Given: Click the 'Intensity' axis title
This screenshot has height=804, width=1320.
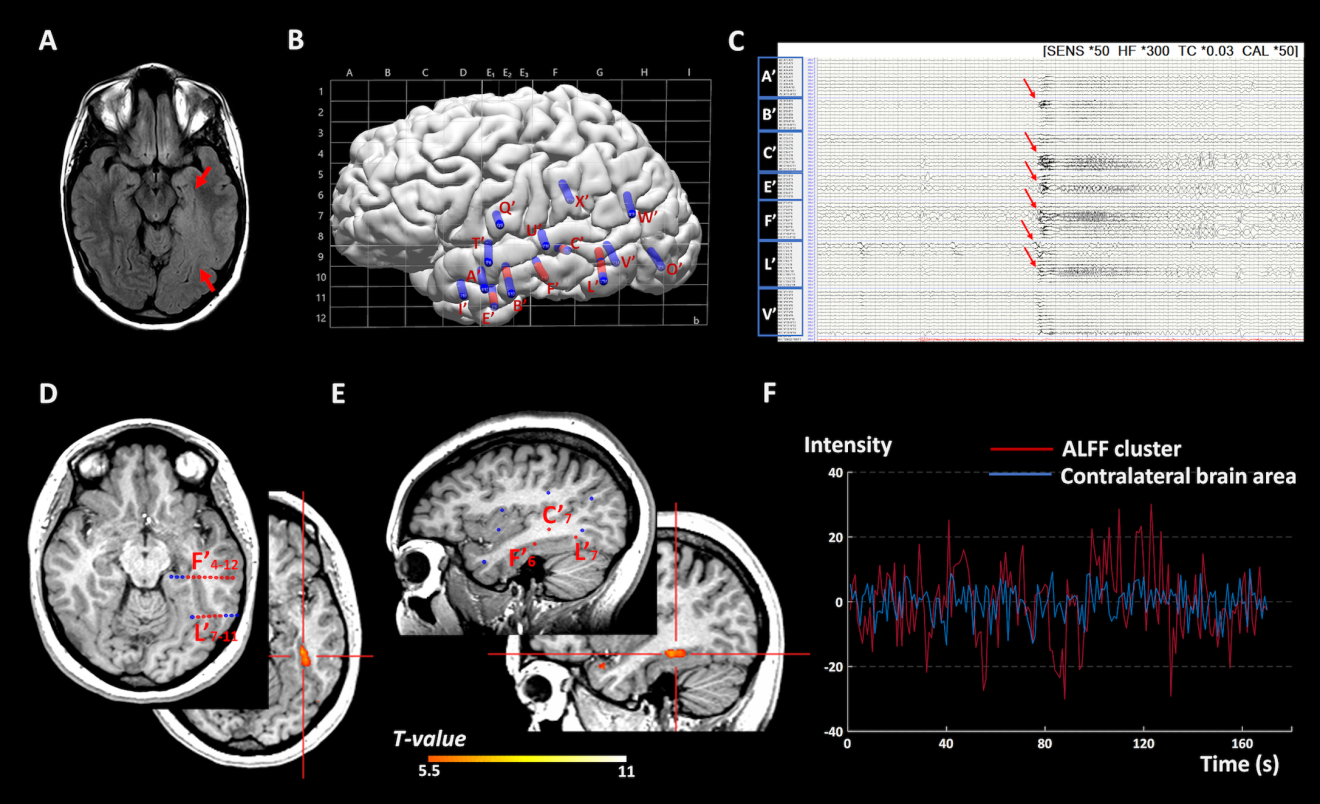Looking at the screenshot, I should pyautogui.click(x=848, y=446).
